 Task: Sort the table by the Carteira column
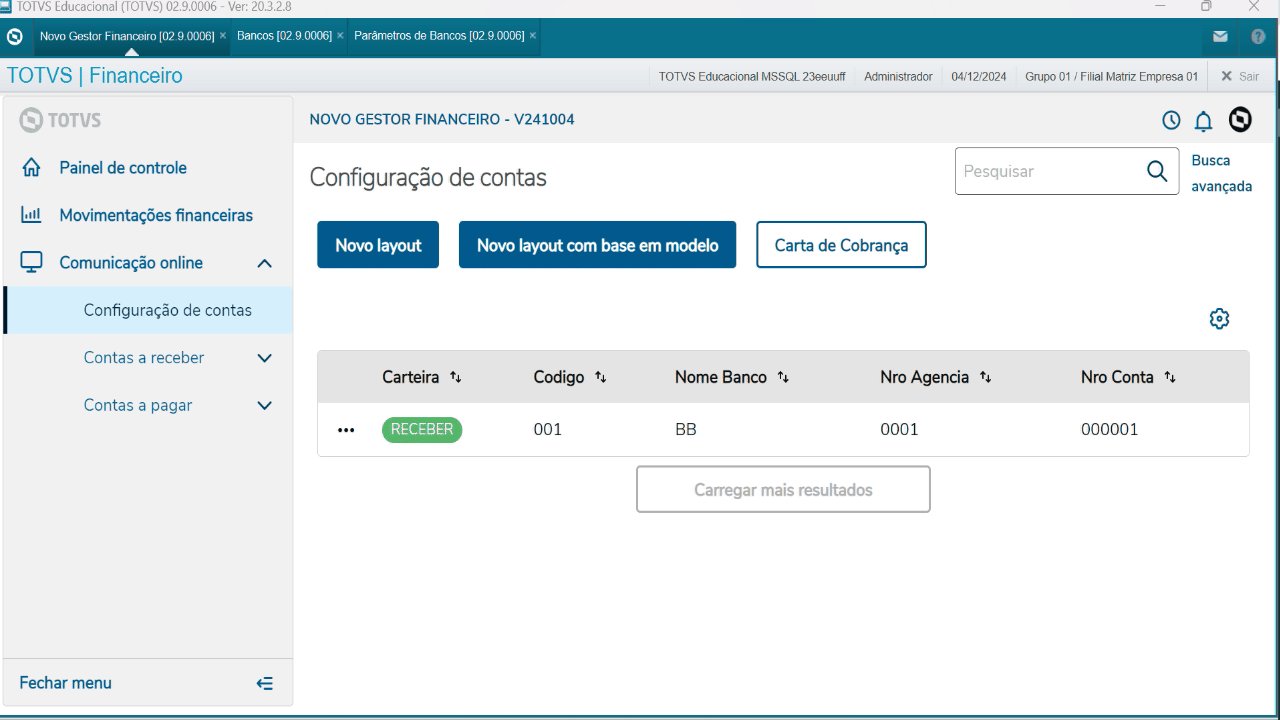(456, 377)
